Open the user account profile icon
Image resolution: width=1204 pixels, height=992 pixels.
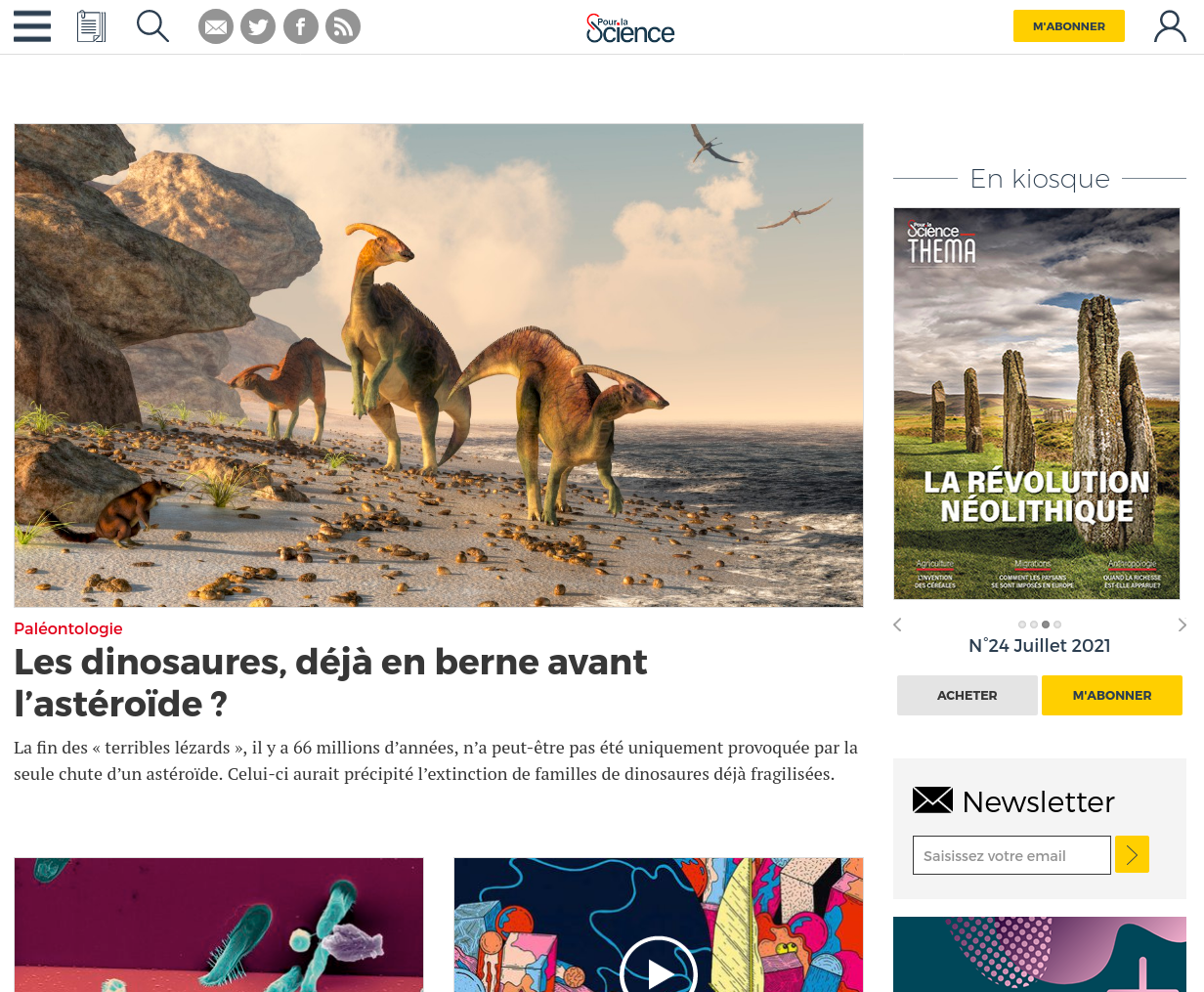click(x=1170, y=26)
